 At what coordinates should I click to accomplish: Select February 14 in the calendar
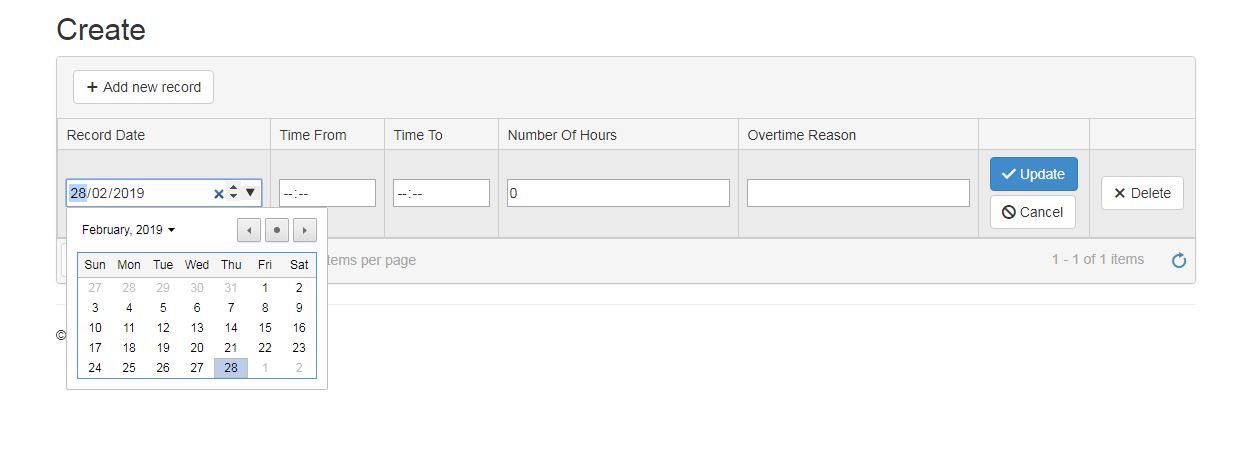point(231,328)
